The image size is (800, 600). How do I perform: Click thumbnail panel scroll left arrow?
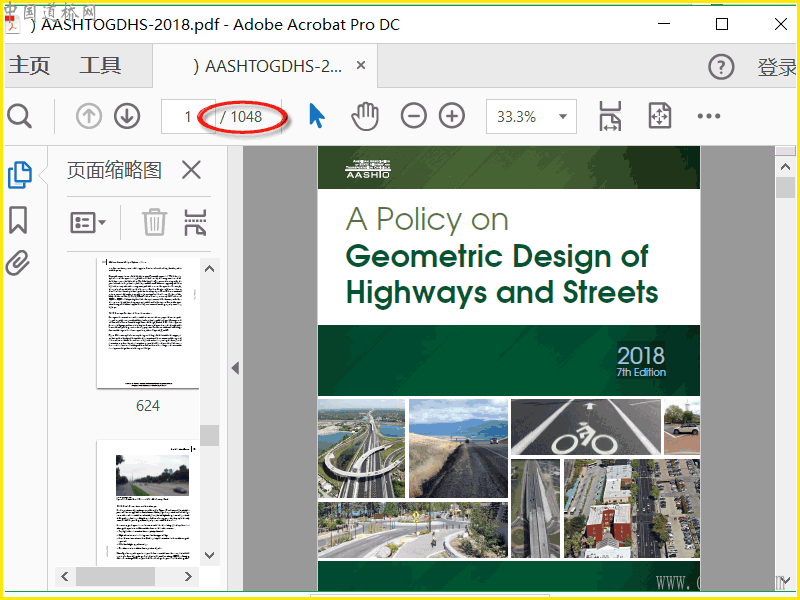pyautogui.click(x=65, y=577)
